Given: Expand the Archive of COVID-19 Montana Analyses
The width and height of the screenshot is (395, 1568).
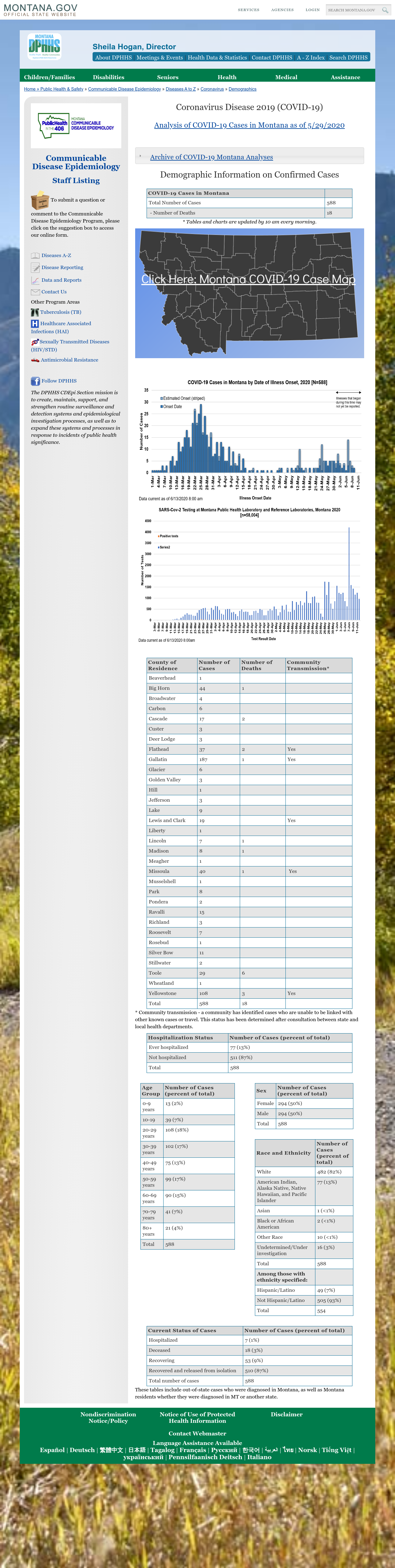Looking at the screenshot, I should point(211,157).
